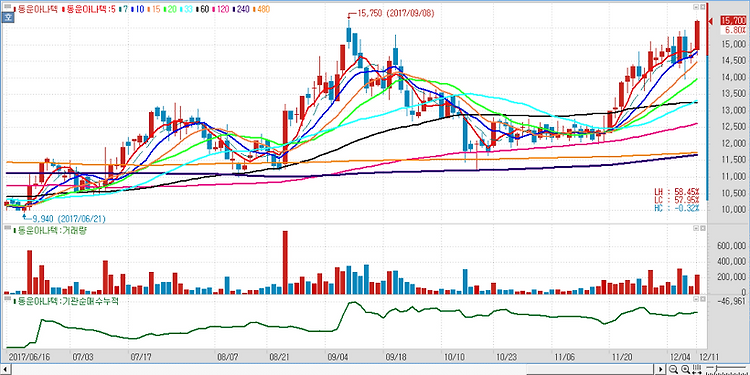Viewport: 750px width, 375px height.
Task: Click the scrollbar right arrow button
Action: tap(661, 369)
